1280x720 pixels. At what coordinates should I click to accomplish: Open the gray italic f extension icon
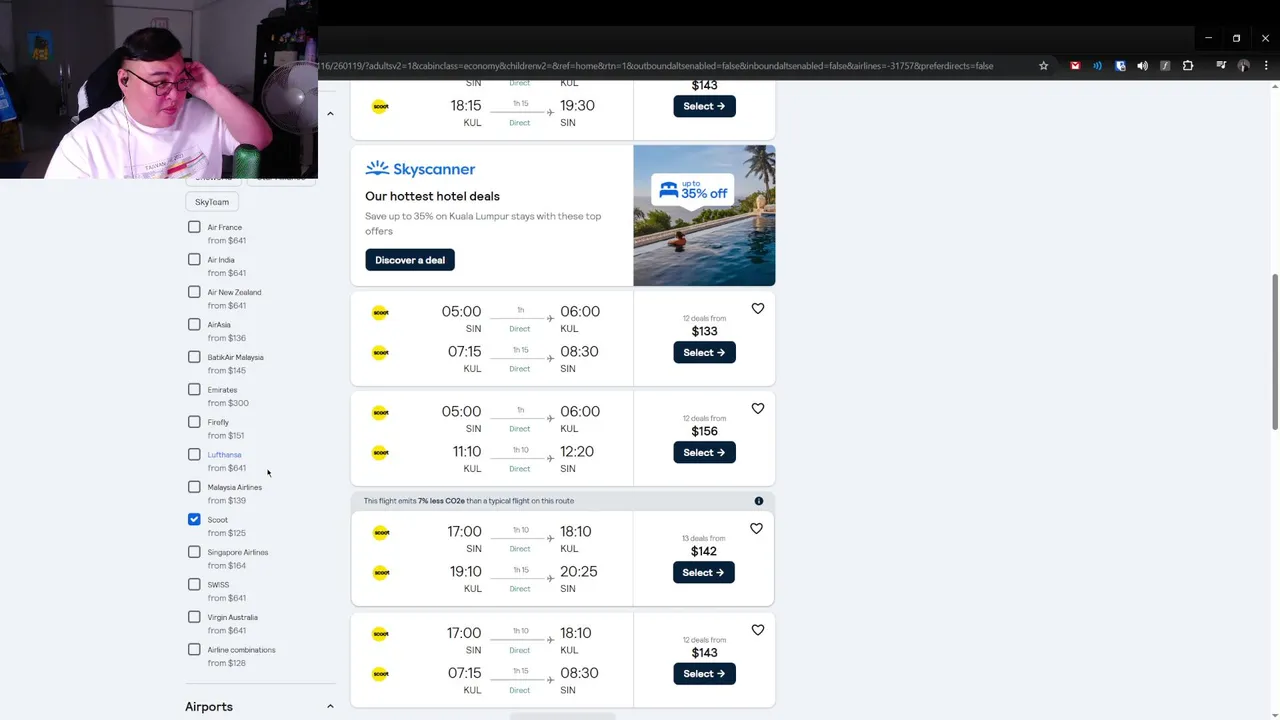tap(1165, 66)
